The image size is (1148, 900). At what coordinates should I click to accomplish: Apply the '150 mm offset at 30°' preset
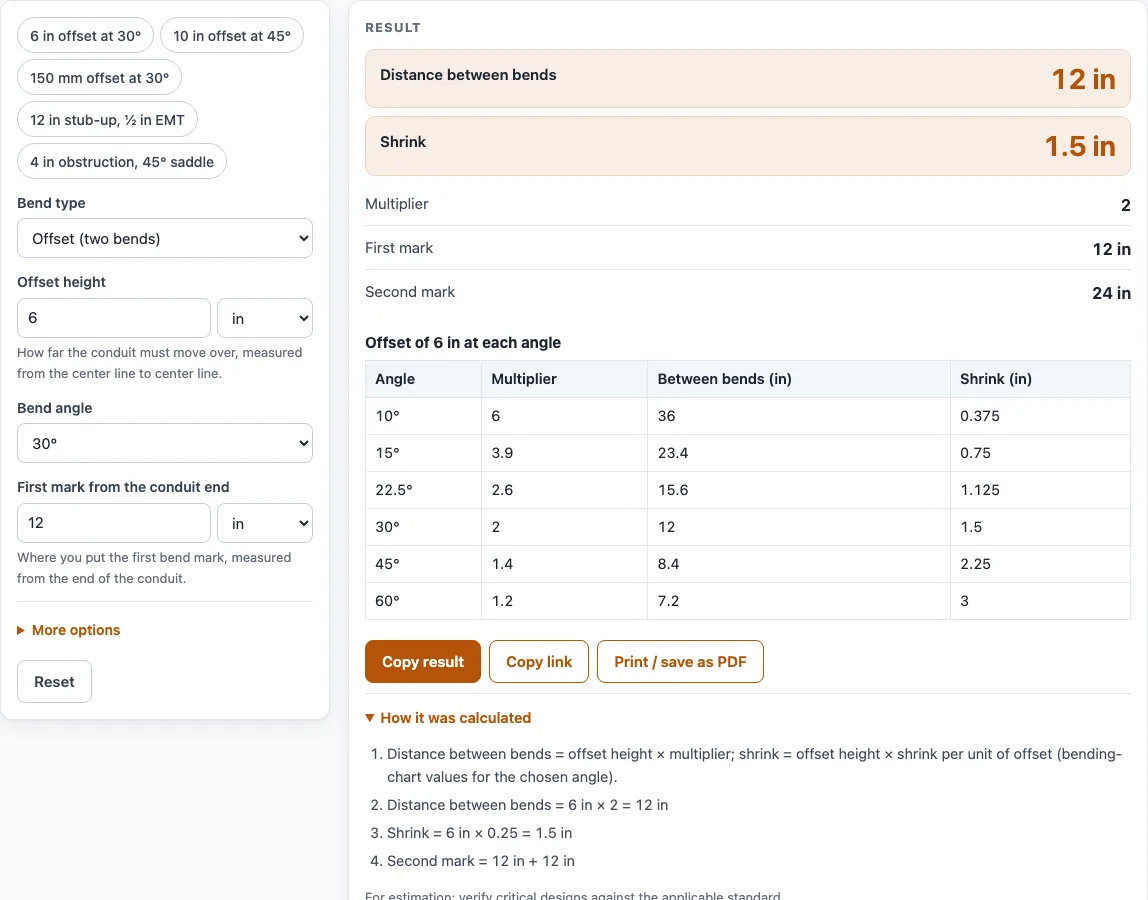coord(100,78)
